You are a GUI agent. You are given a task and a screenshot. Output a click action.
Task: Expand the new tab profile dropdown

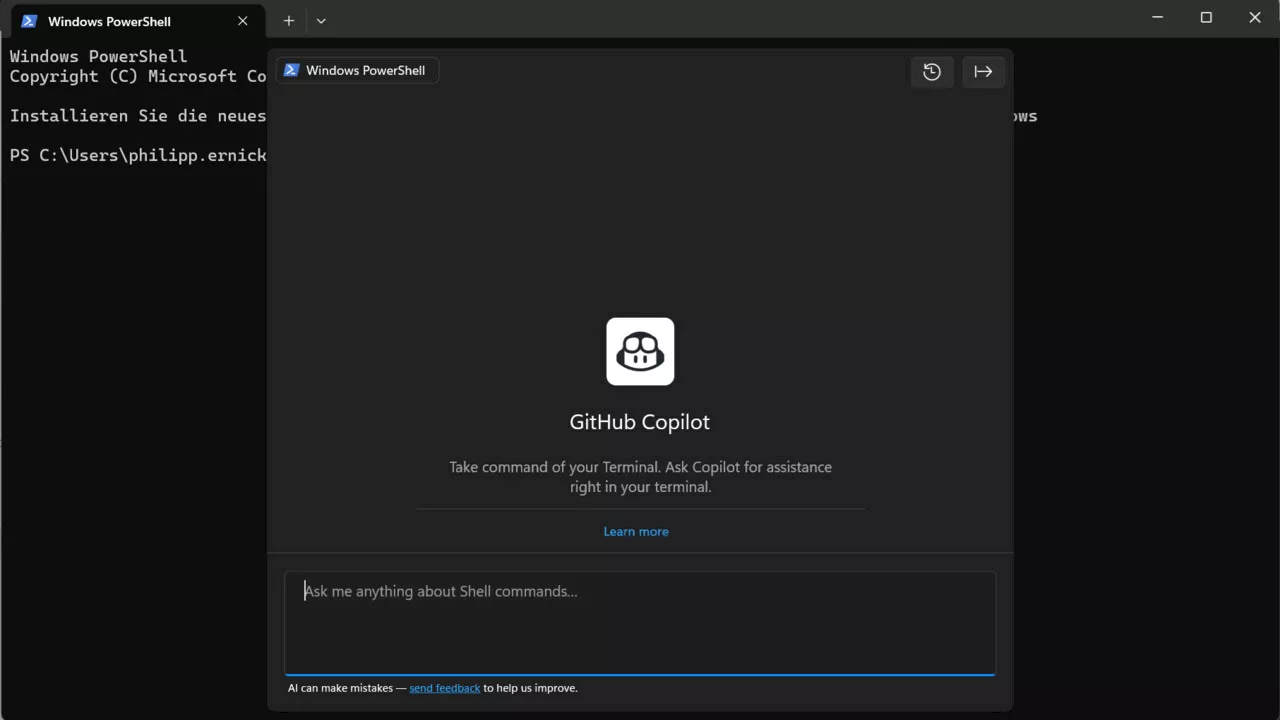(321, 20)
